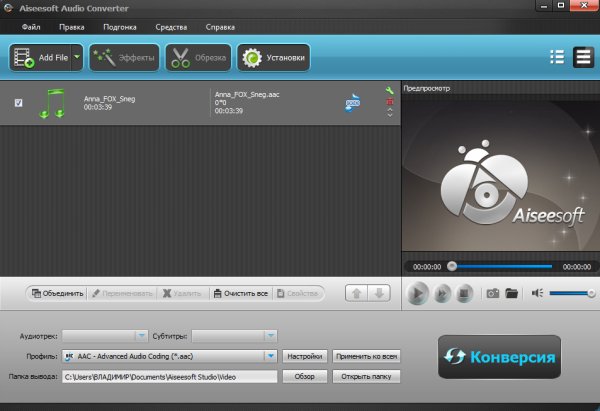Open the Подгонка menu
Image resolution: width=600 pixels, height=411 pixels.
(120, 27)
